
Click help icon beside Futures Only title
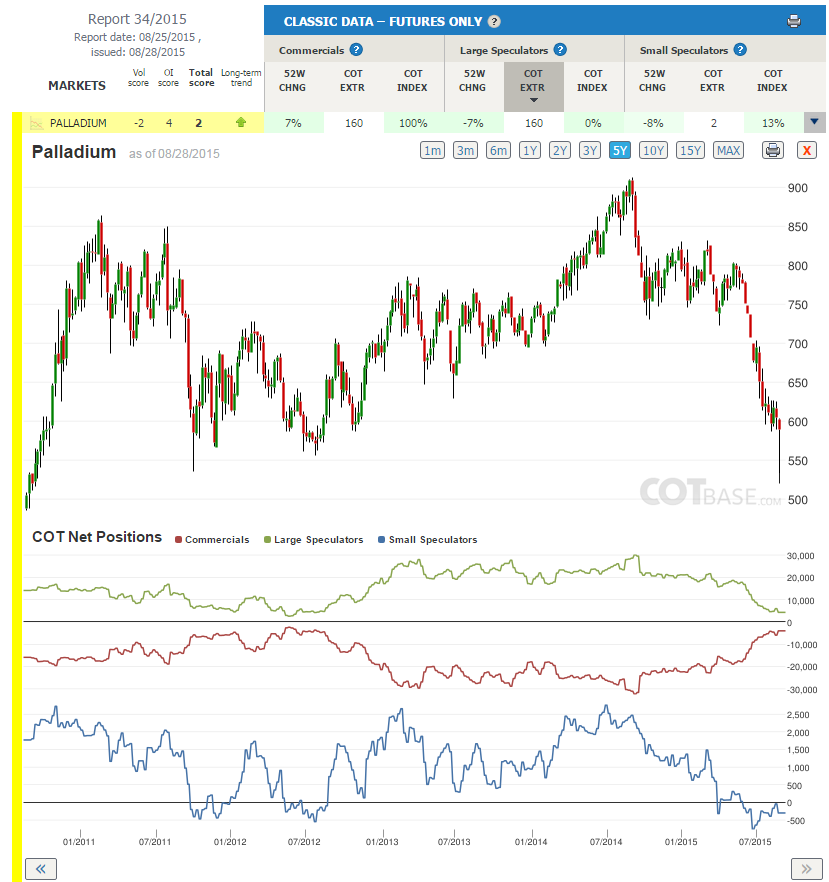[x=494, y=21]
